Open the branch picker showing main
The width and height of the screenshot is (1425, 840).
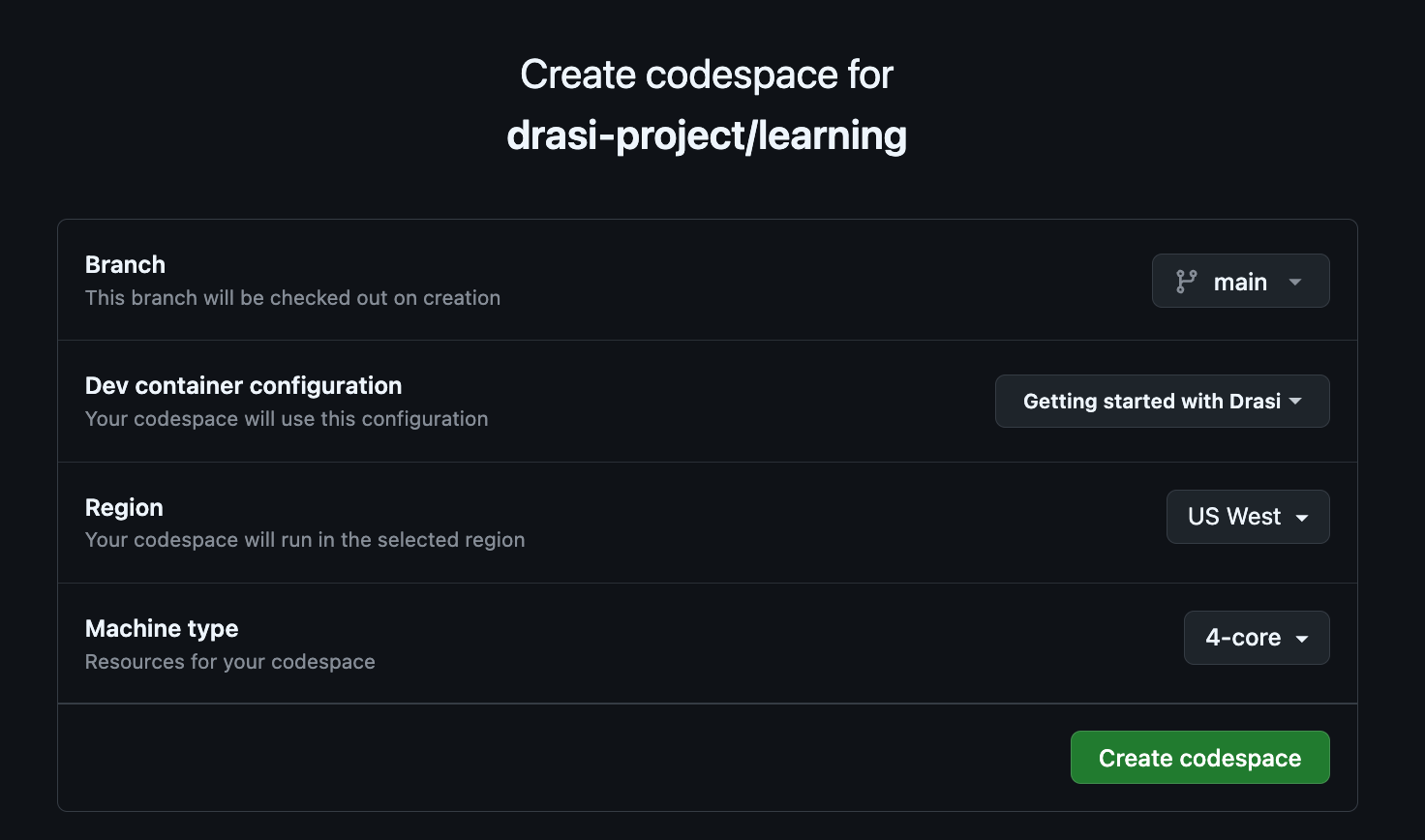click(1240, 281)
